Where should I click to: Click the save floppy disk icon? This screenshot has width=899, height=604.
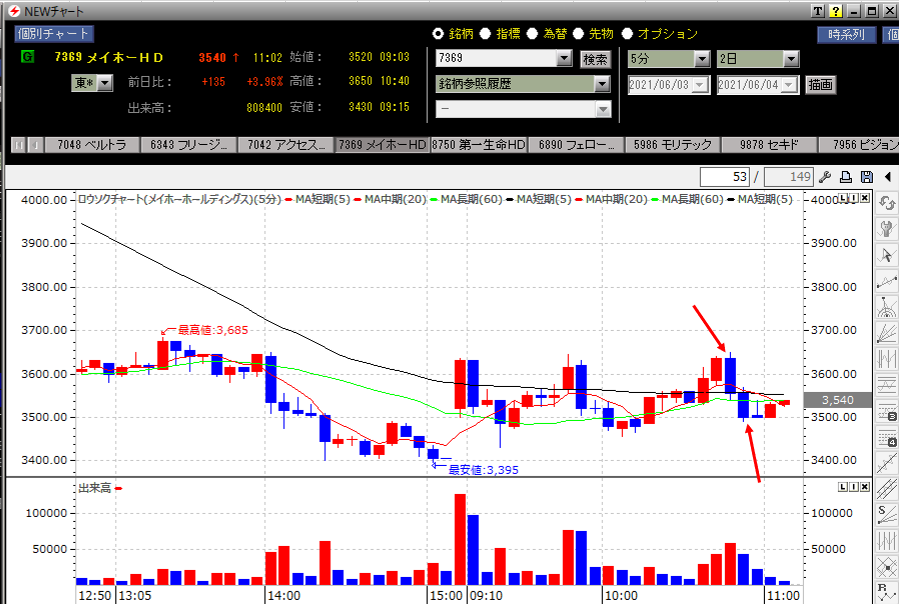(x=867, y=177)
